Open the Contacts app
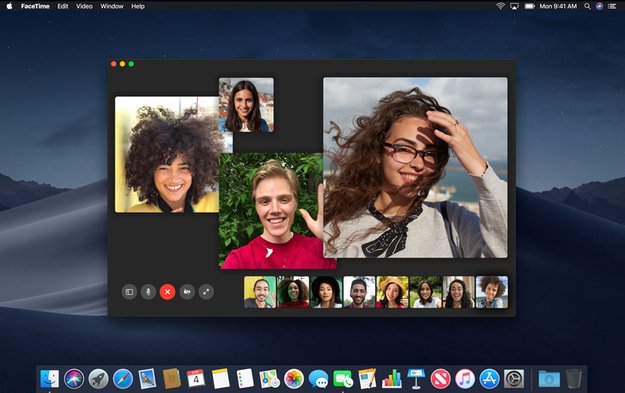The height and width of the screenshot is (393, 625). (x=172, y=378)
